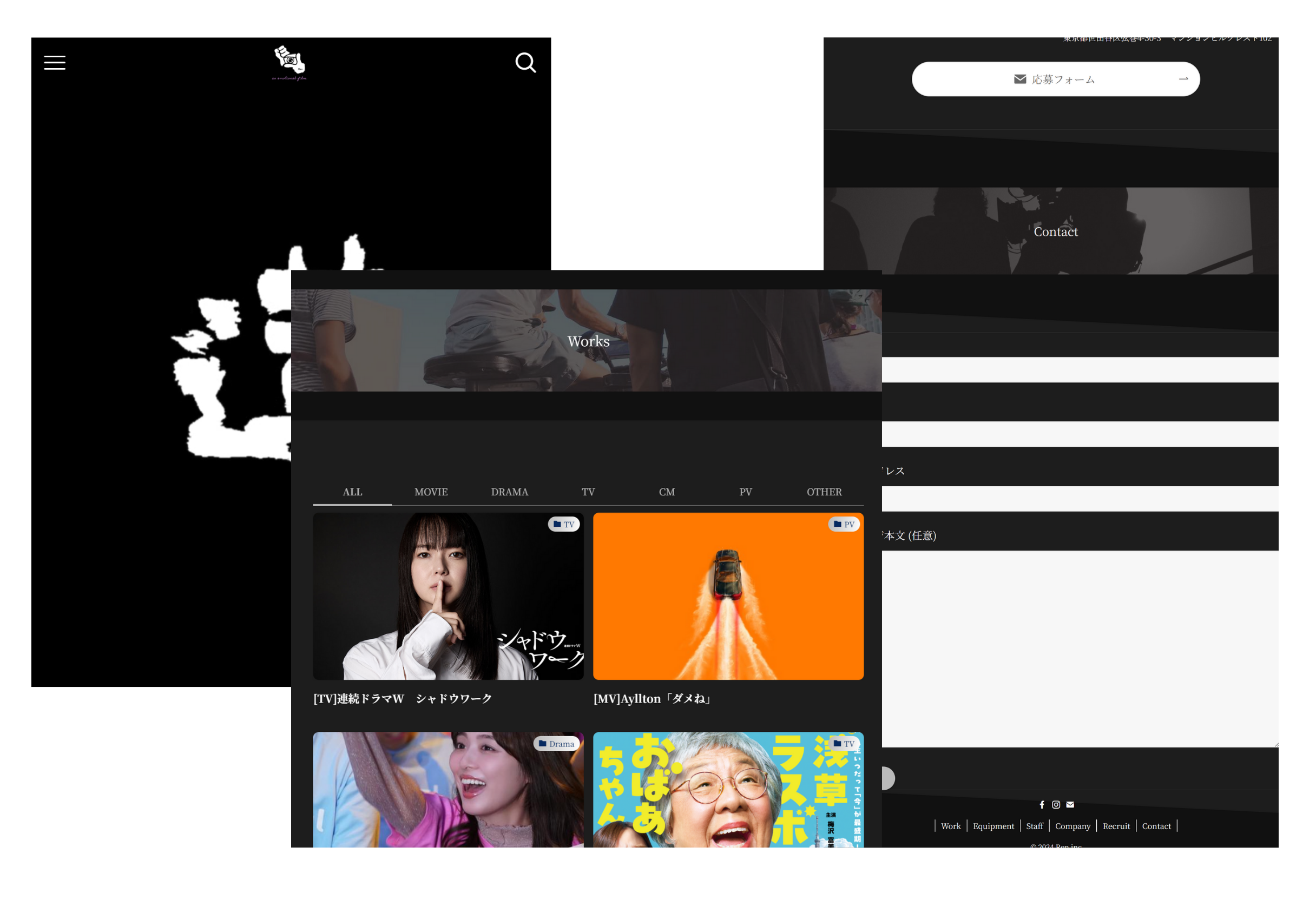Image resolution: width=1316 pixels, height=900 pixels.
Task: Click the 本文 (任意) message text area
Action: click(x=1080, y=648)
